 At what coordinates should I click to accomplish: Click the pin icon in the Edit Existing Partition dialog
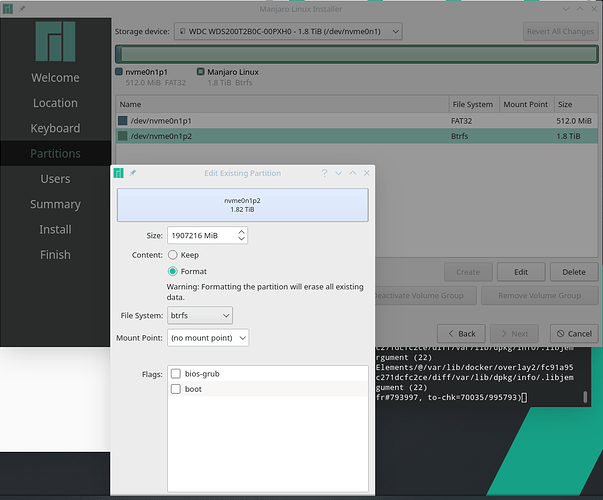pyautogui.click(x=133, y=173)
